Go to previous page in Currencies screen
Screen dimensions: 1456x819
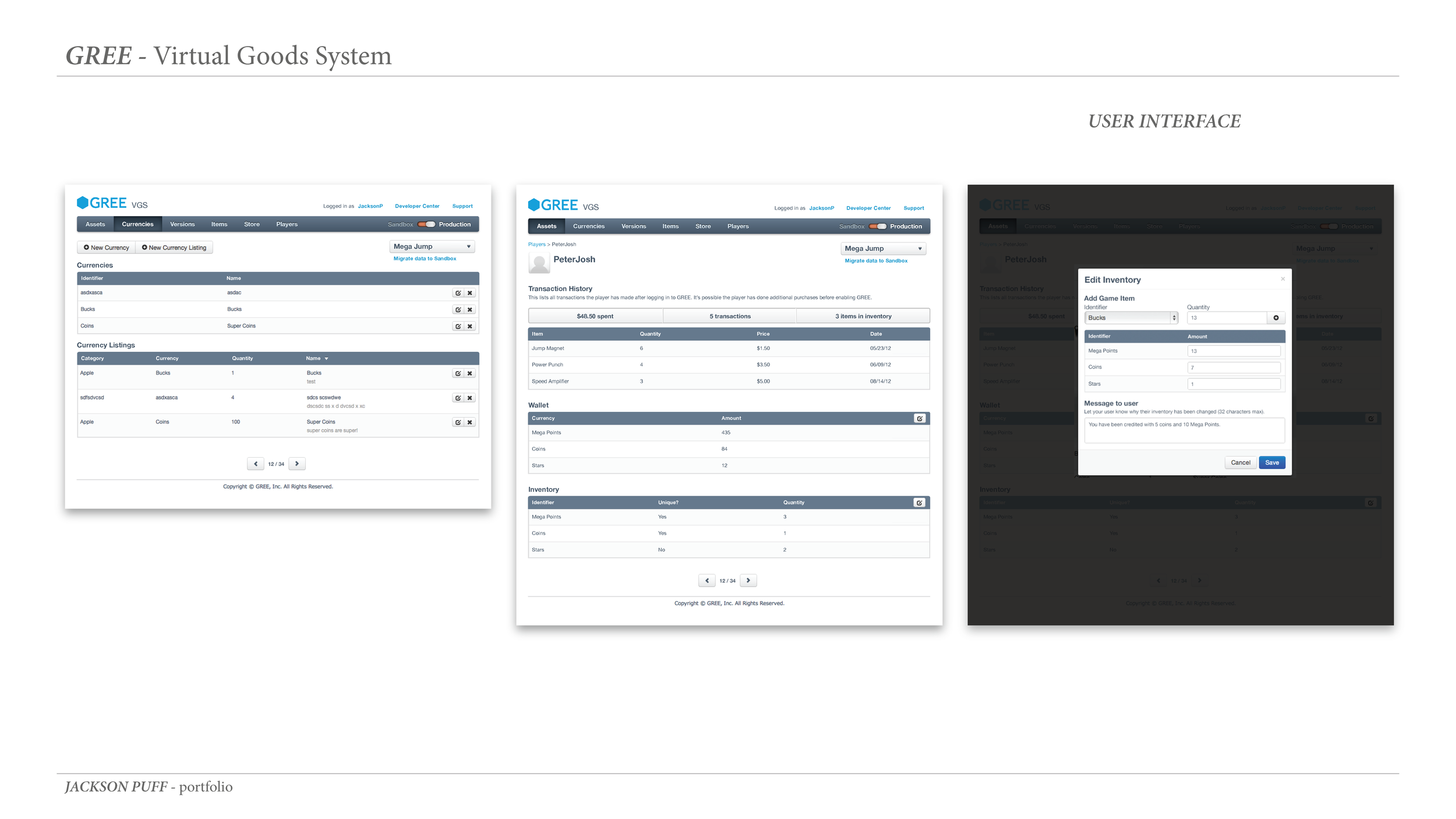click(256, 464)
